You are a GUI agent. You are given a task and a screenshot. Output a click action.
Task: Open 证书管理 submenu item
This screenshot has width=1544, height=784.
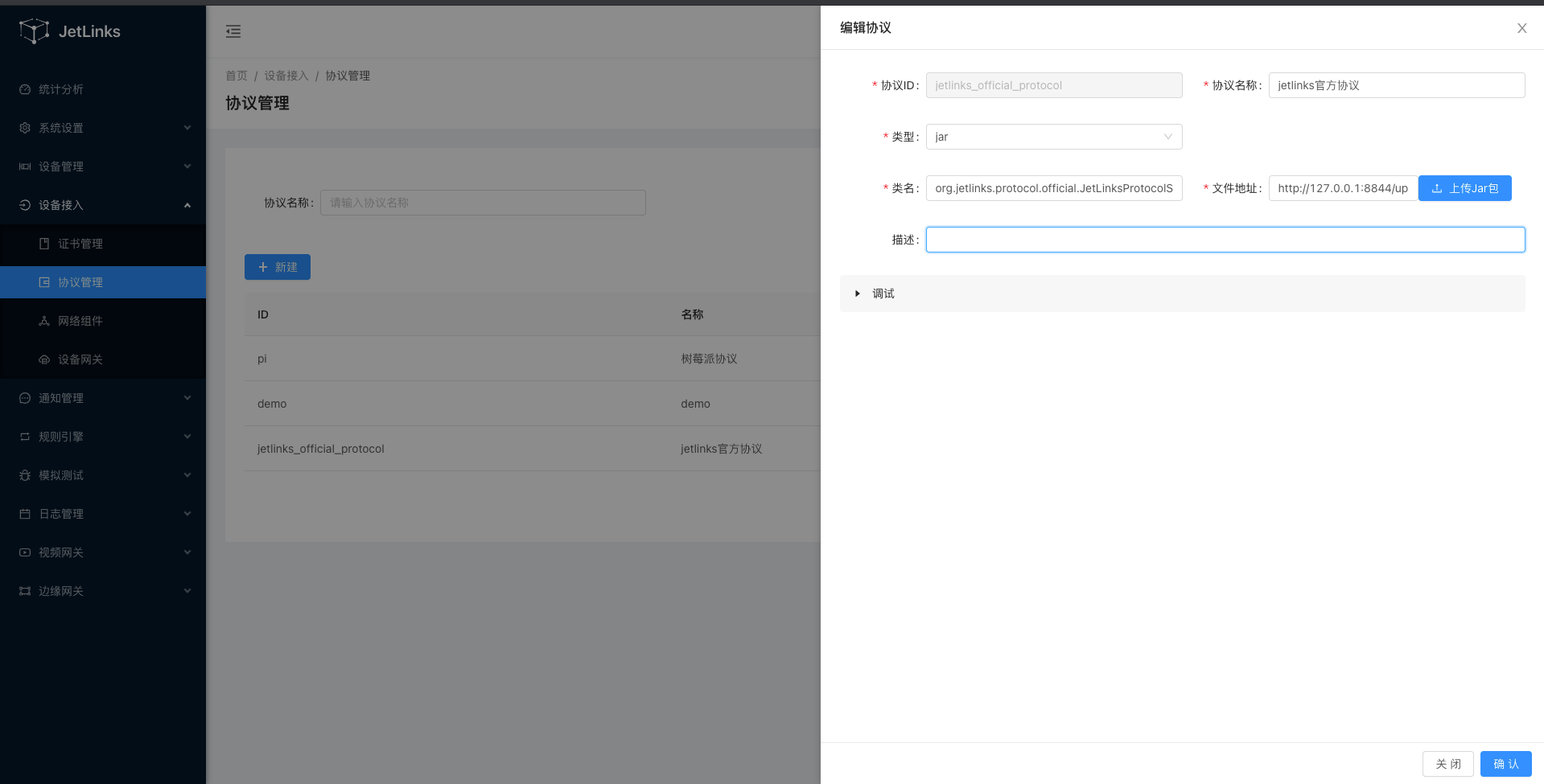tap(103, 244)
